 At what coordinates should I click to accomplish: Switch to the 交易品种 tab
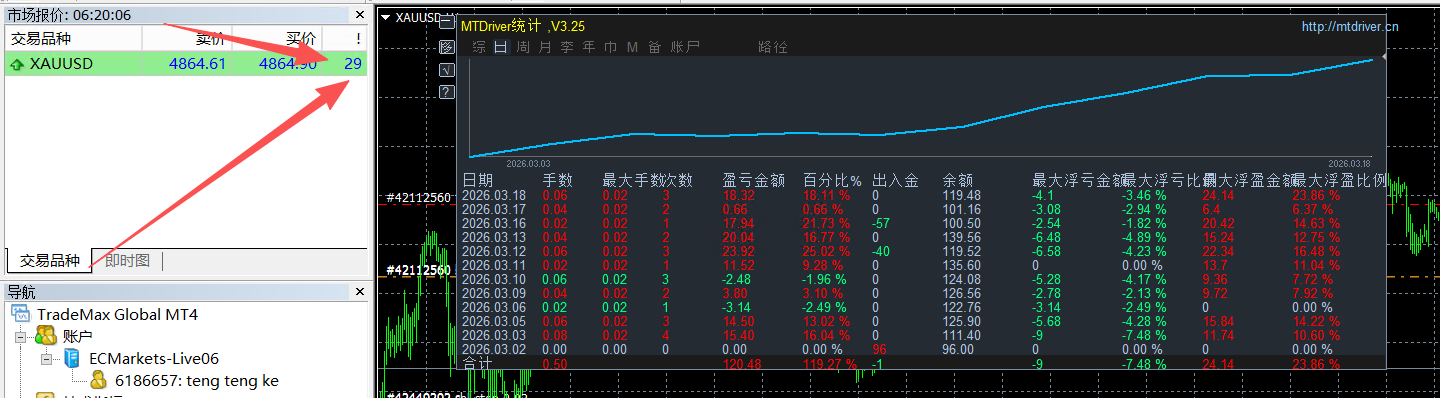(x=50, y=261)
